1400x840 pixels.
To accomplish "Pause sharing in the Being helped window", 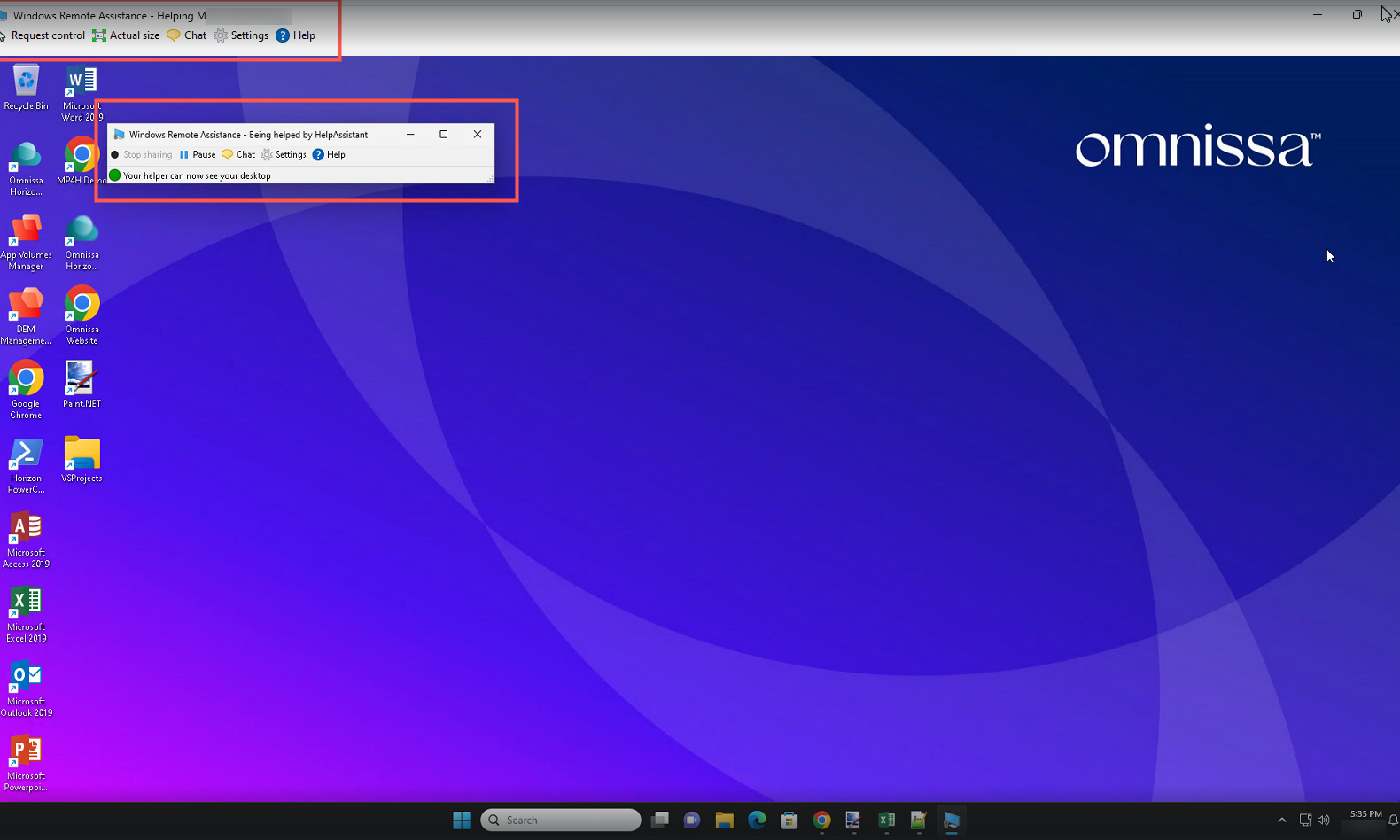I will pyautogui.click(x=198, y=154).
